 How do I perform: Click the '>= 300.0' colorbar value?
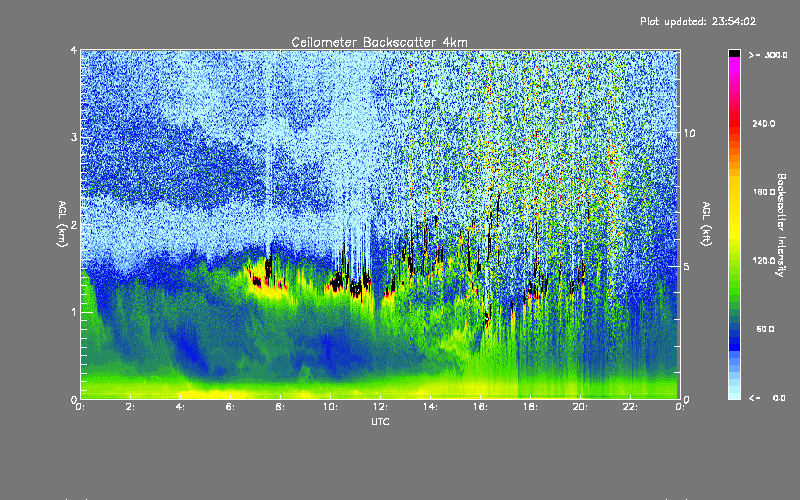click(768, 55)
